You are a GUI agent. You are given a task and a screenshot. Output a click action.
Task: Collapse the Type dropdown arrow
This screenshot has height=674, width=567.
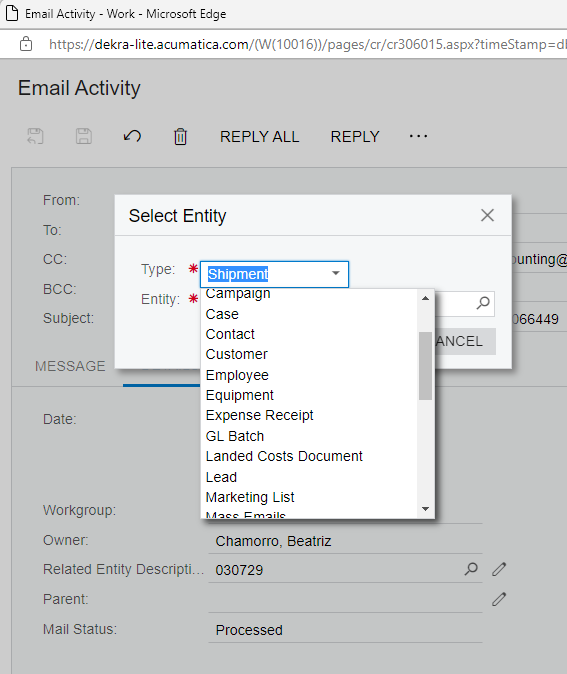pyautogui.click(x=336, y=273)
